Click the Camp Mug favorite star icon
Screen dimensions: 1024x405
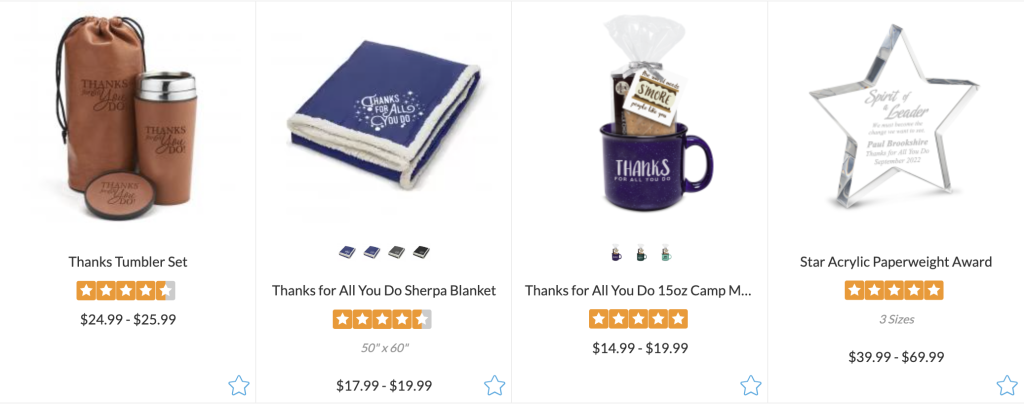tap(750, 385)
